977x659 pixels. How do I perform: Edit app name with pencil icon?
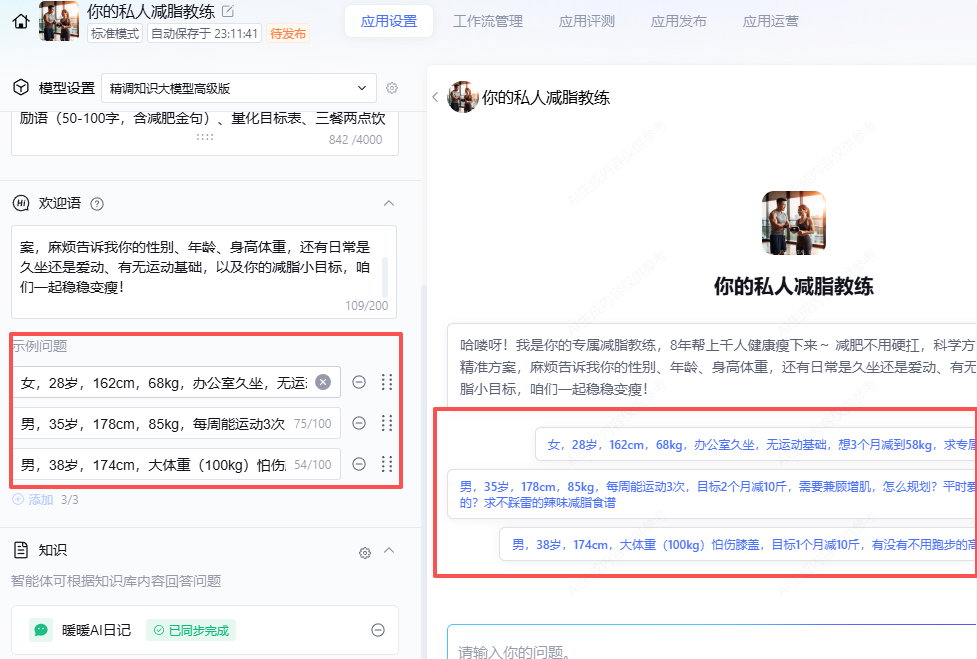tap(228, 11)
